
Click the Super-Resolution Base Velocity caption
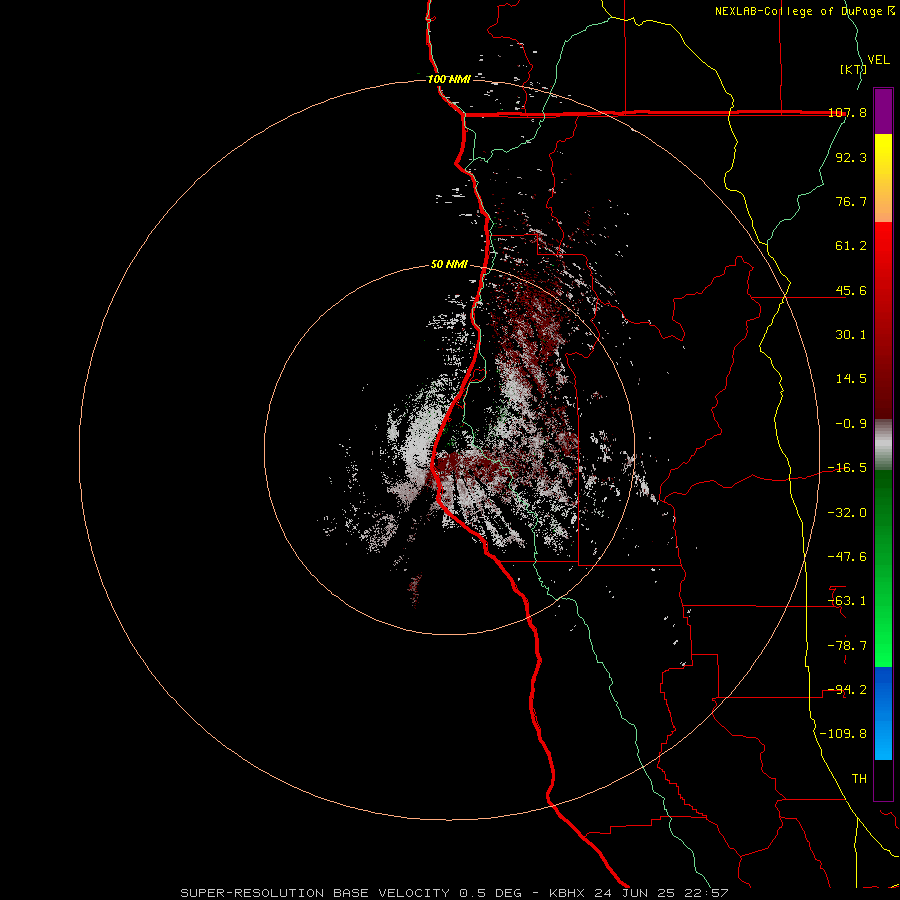tap(454, 893)
